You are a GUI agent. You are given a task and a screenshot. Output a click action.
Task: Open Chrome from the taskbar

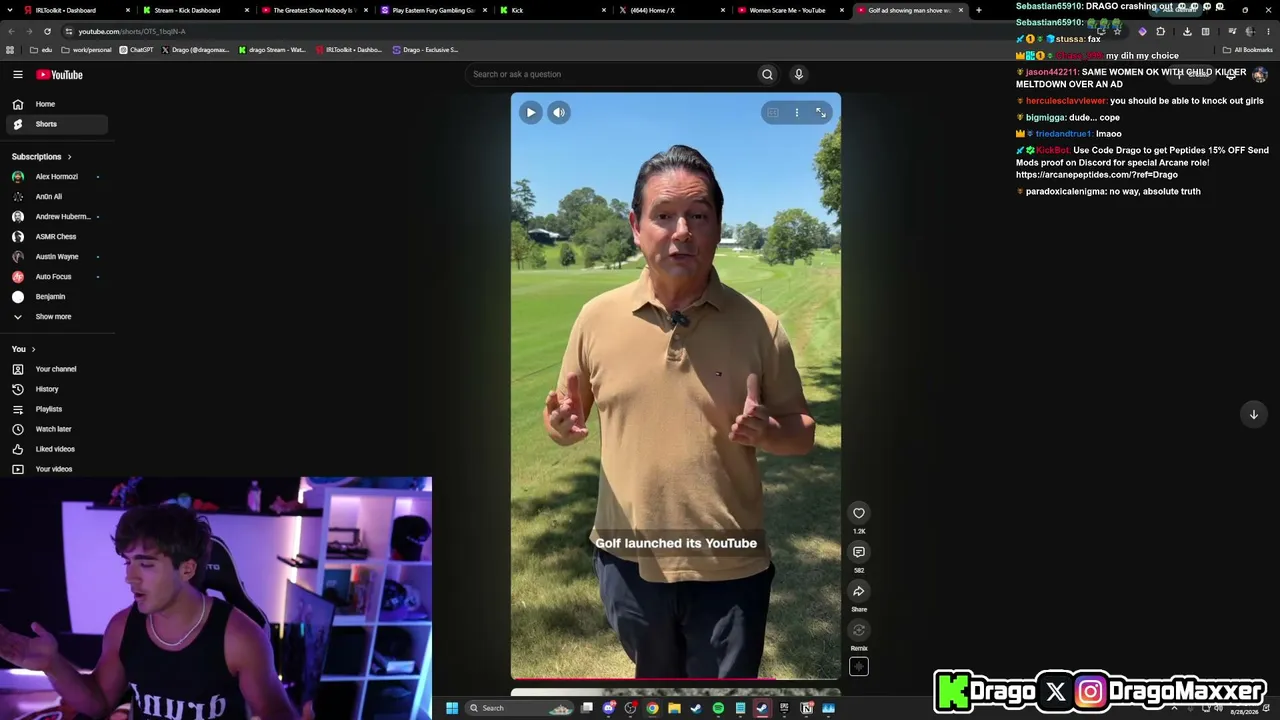(x=652, y=708)
